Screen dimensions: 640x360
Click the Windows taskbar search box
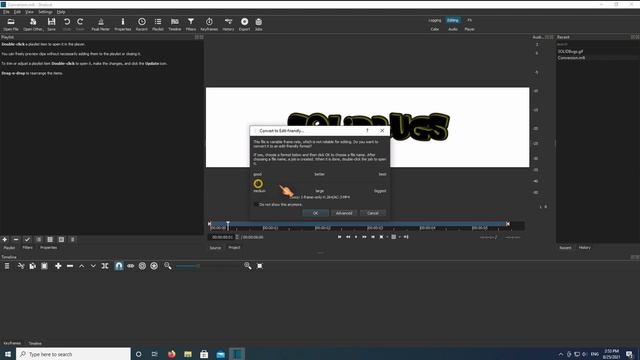pos(73,354)
